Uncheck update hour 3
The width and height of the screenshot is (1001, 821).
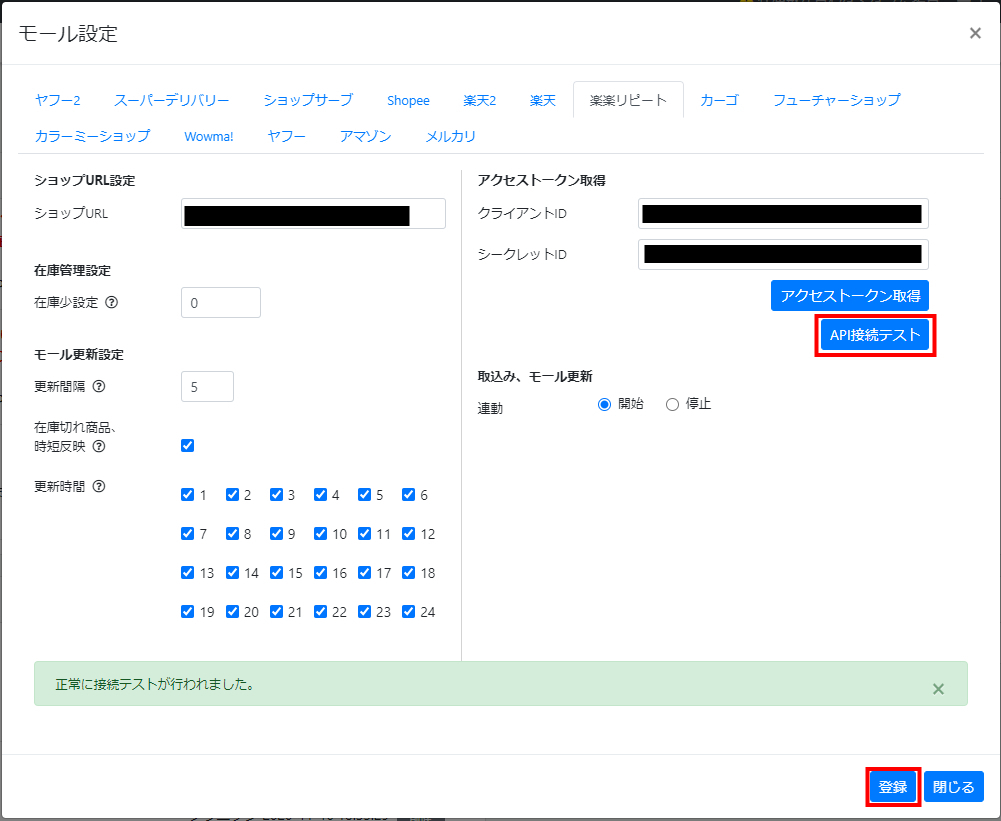[276, 495]
